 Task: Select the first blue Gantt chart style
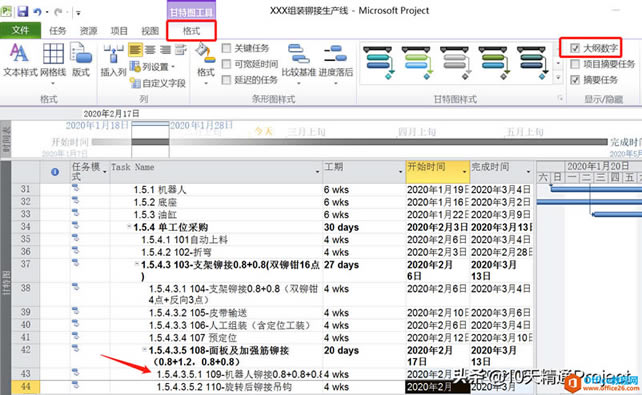(379, 62)
